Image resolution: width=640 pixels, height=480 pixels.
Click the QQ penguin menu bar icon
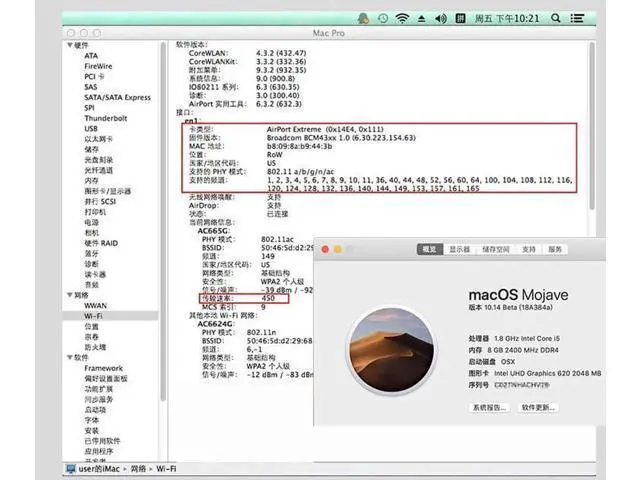tap(363, 18)
